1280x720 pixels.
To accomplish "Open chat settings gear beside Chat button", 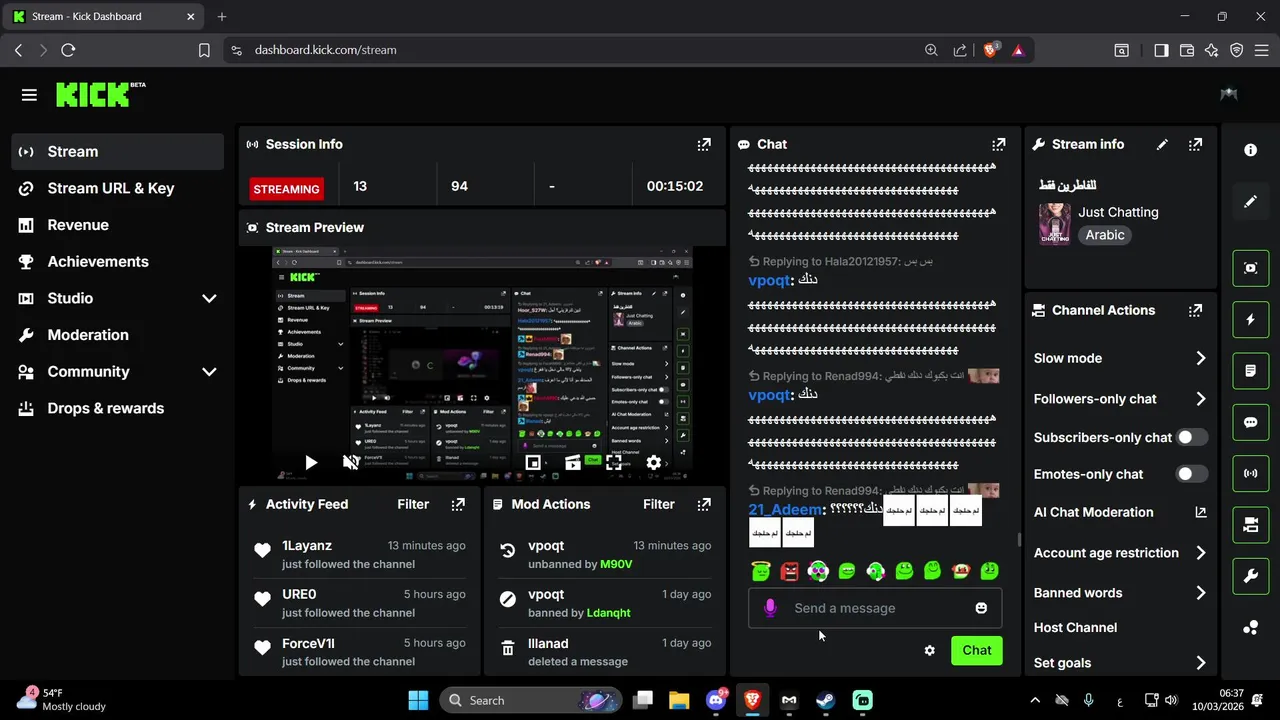I will click(929, 650).
